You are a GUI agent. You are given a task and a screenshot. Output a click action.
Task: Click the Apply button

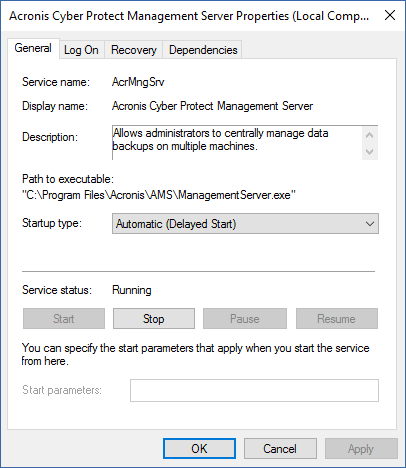361,449
